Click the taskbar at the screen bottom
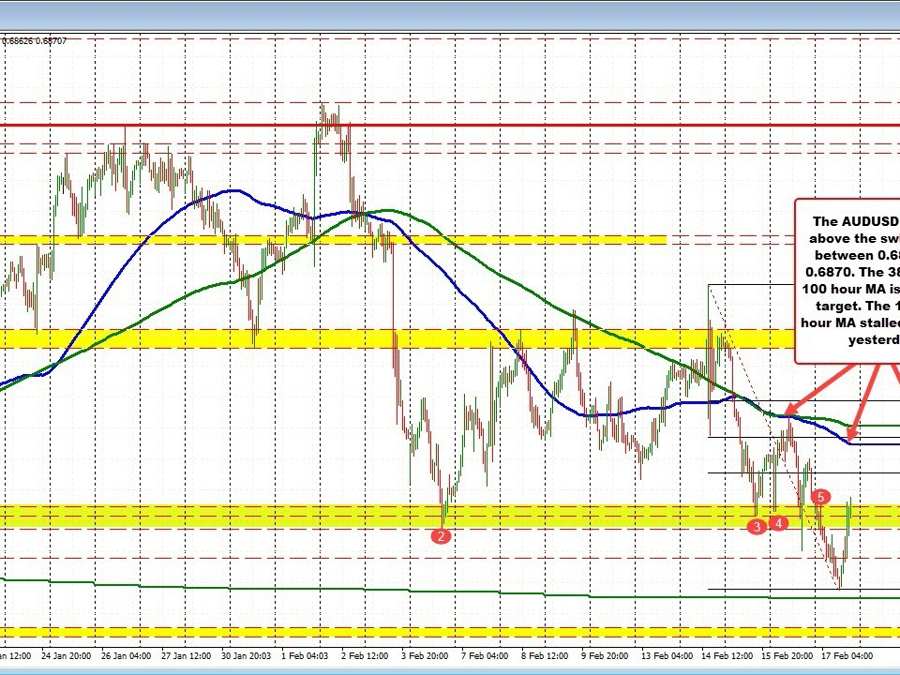Image resolution: width=900 pixels, height=675 pixels. click(x=450, y=670)
